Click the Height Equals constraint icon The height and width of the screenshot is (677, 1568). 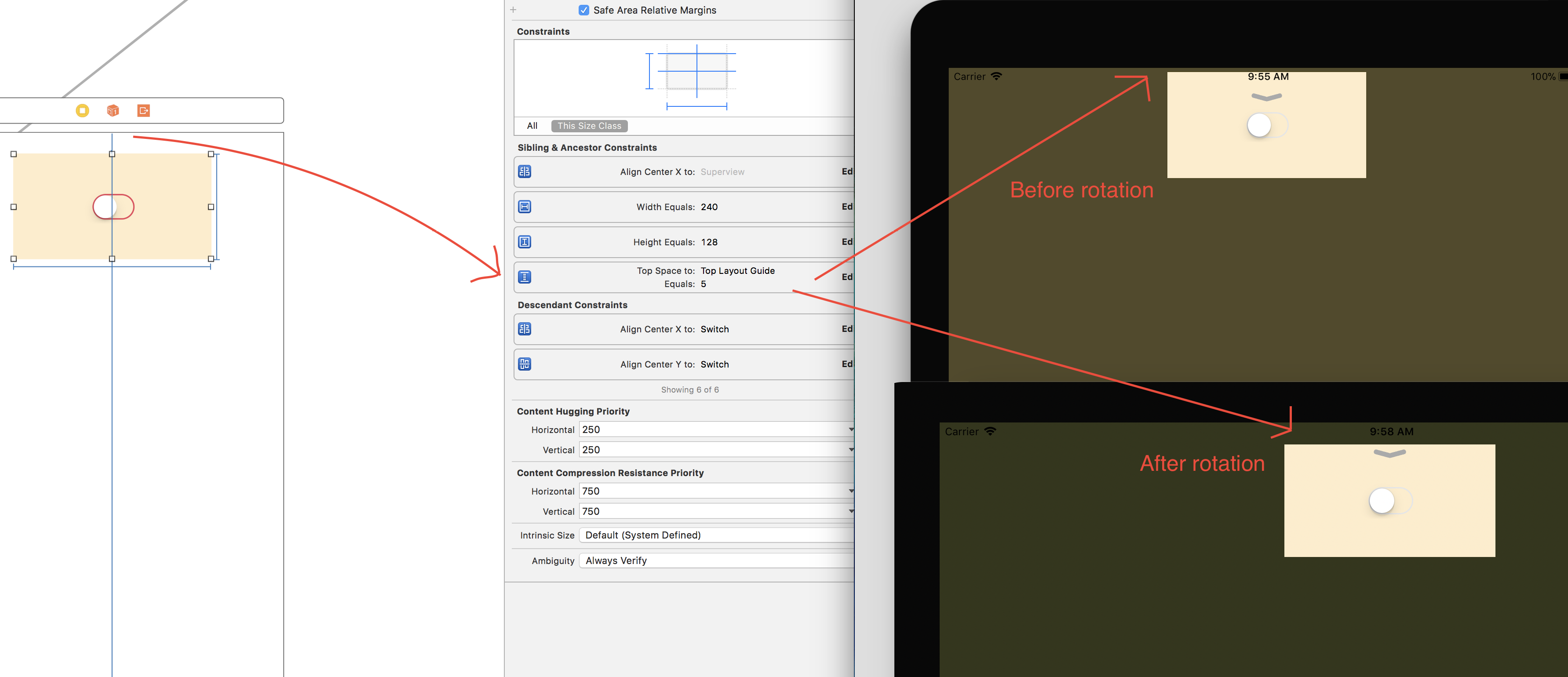pos(524,242)
